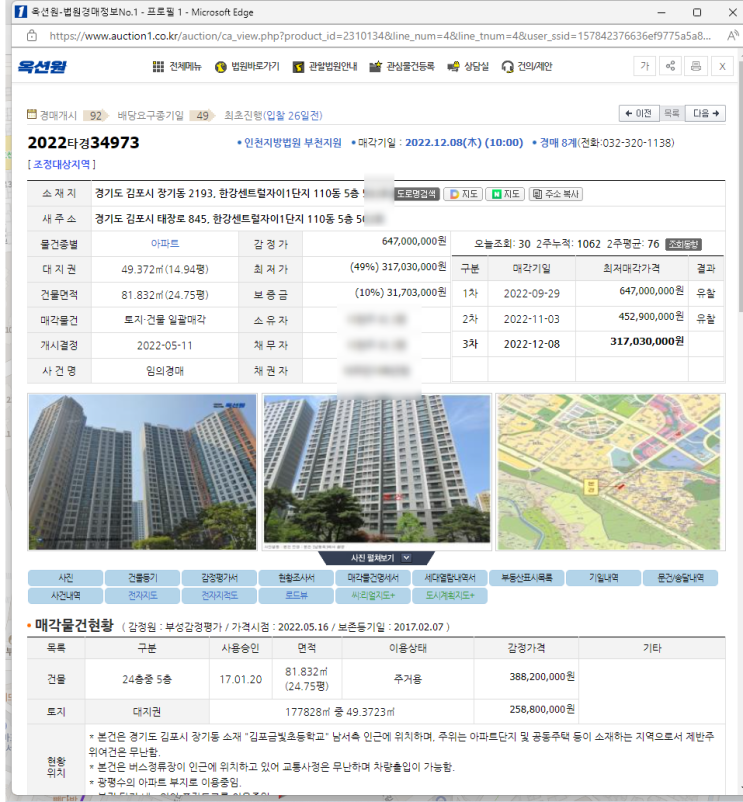The image size is (743, 802).
Task: Open the 기일내역 tab
Action: click(603, 577)
